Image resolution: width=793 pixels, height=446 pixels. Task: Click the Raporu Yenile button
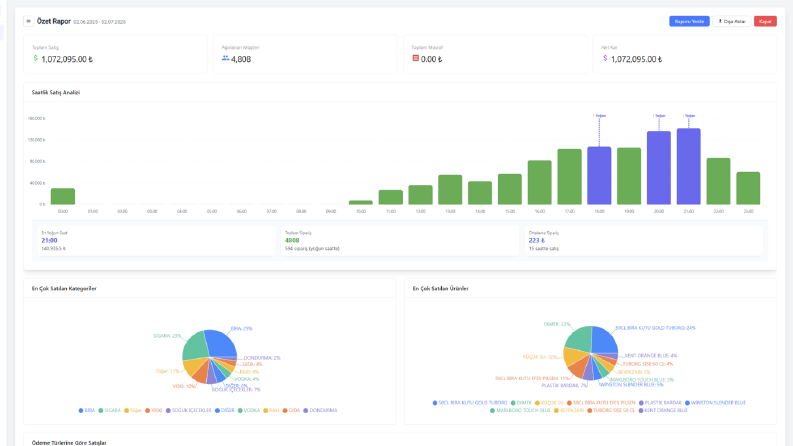[689, 21]
